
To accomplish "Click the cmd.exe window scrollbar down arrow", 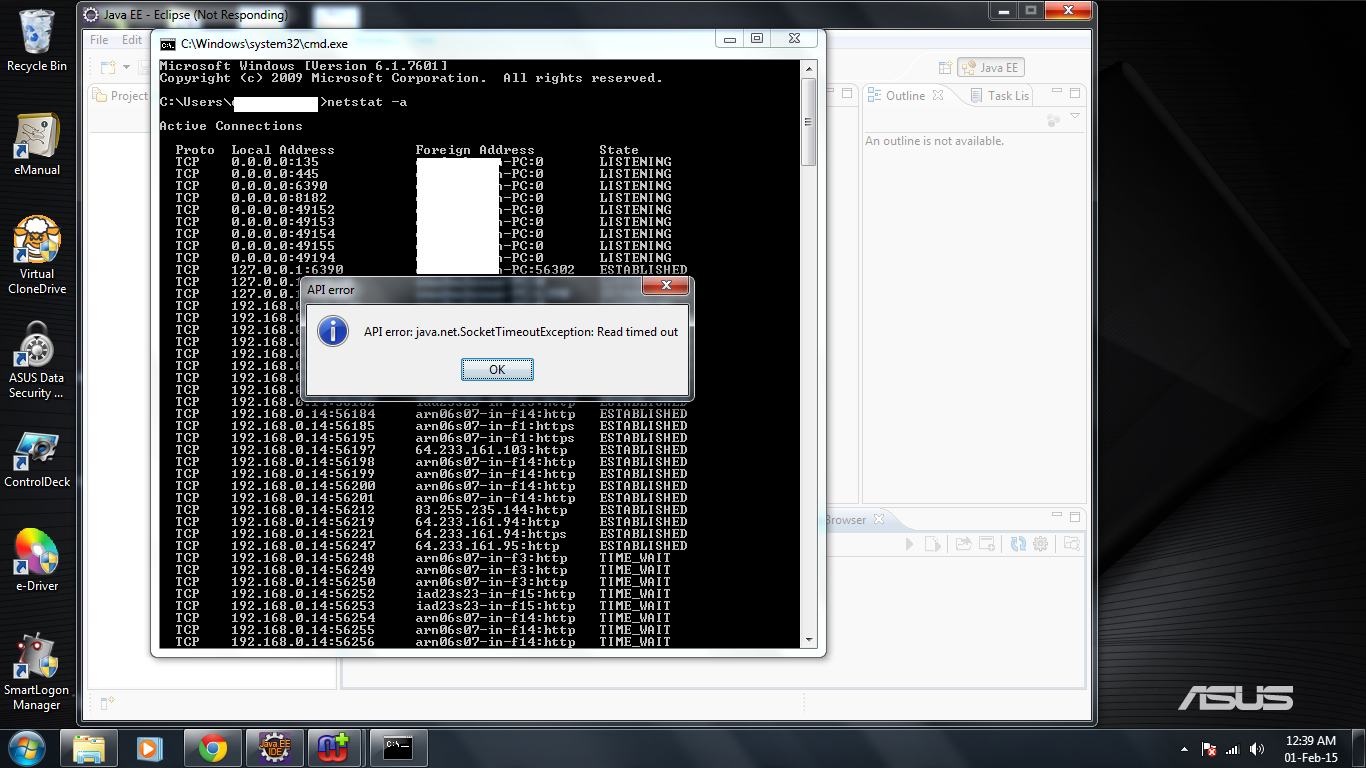I will pyautogui.click(x=809, y=641).
